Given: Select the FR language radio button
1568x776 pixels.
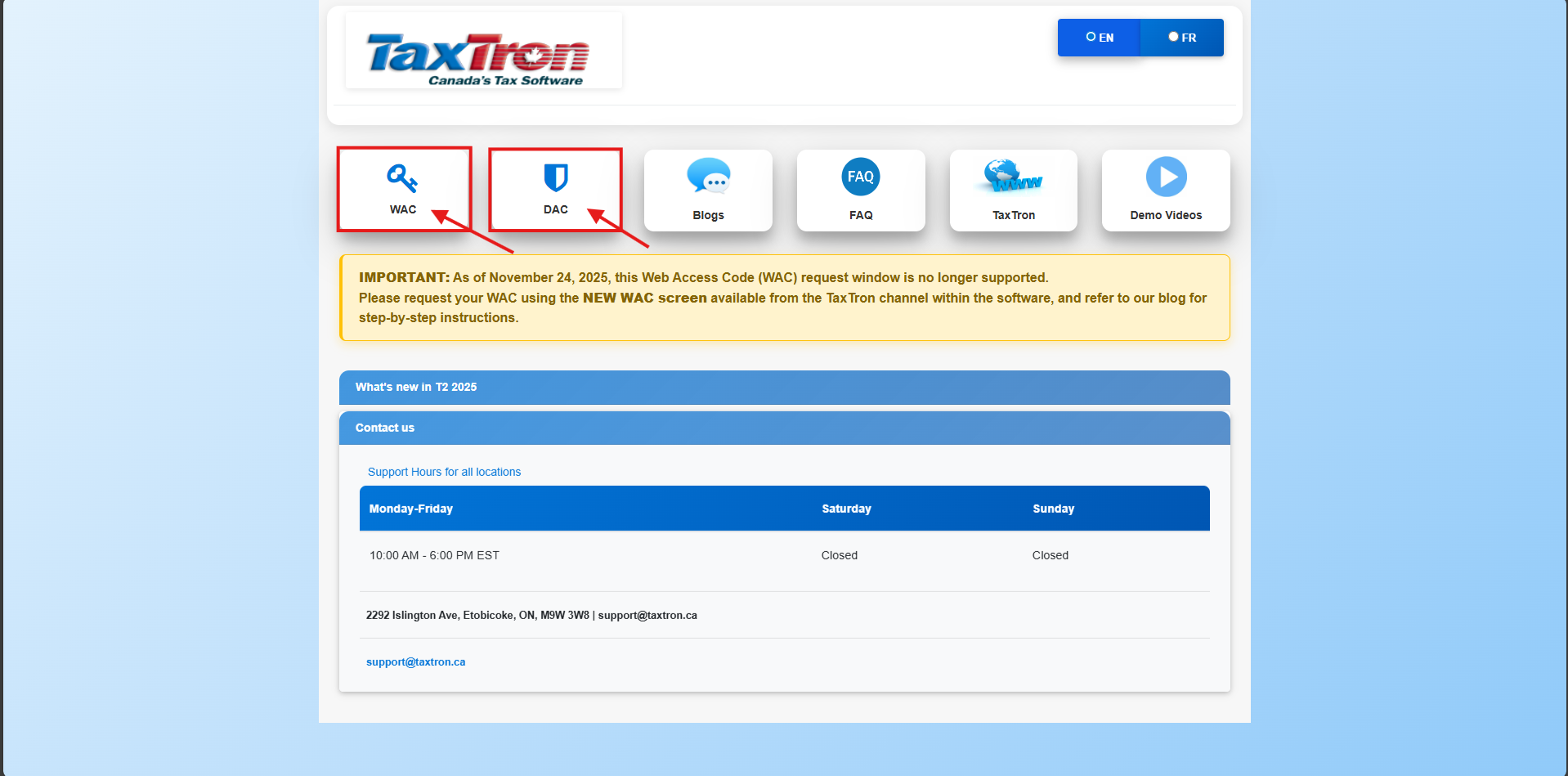Looking at the screenshot, I should click(1173, 37).
